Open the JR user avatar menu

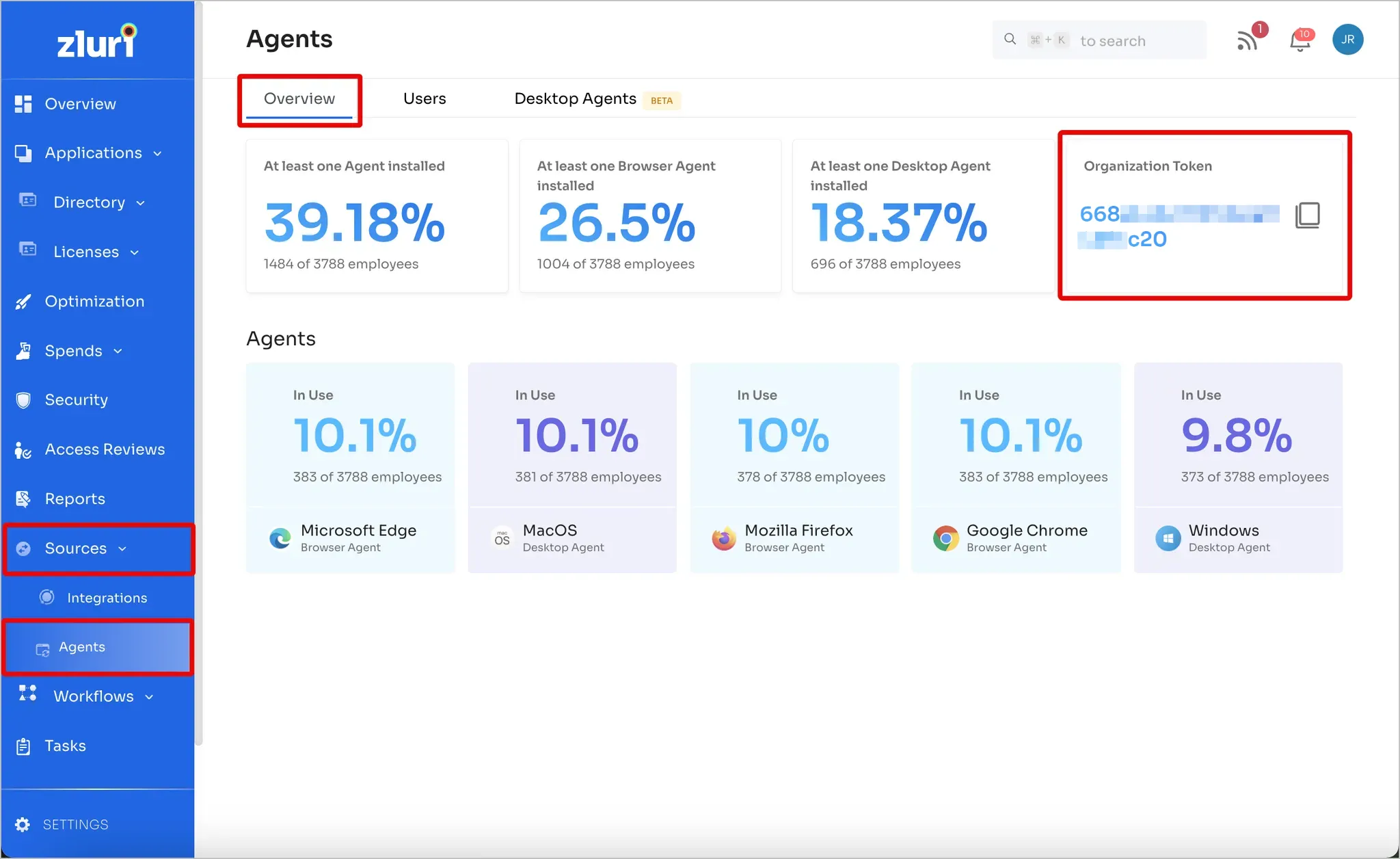[x=1347, y=40]
